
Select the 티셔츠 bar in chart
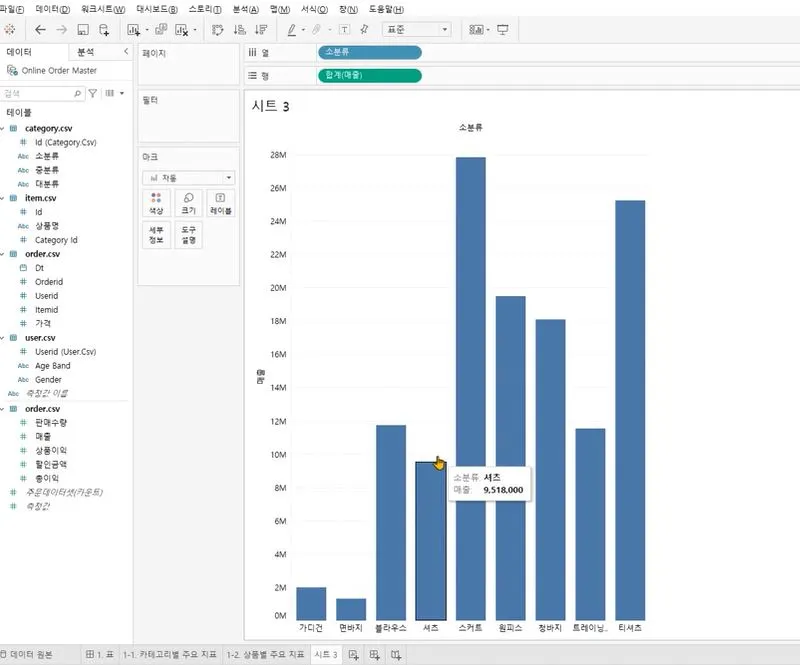click(630, 410)
